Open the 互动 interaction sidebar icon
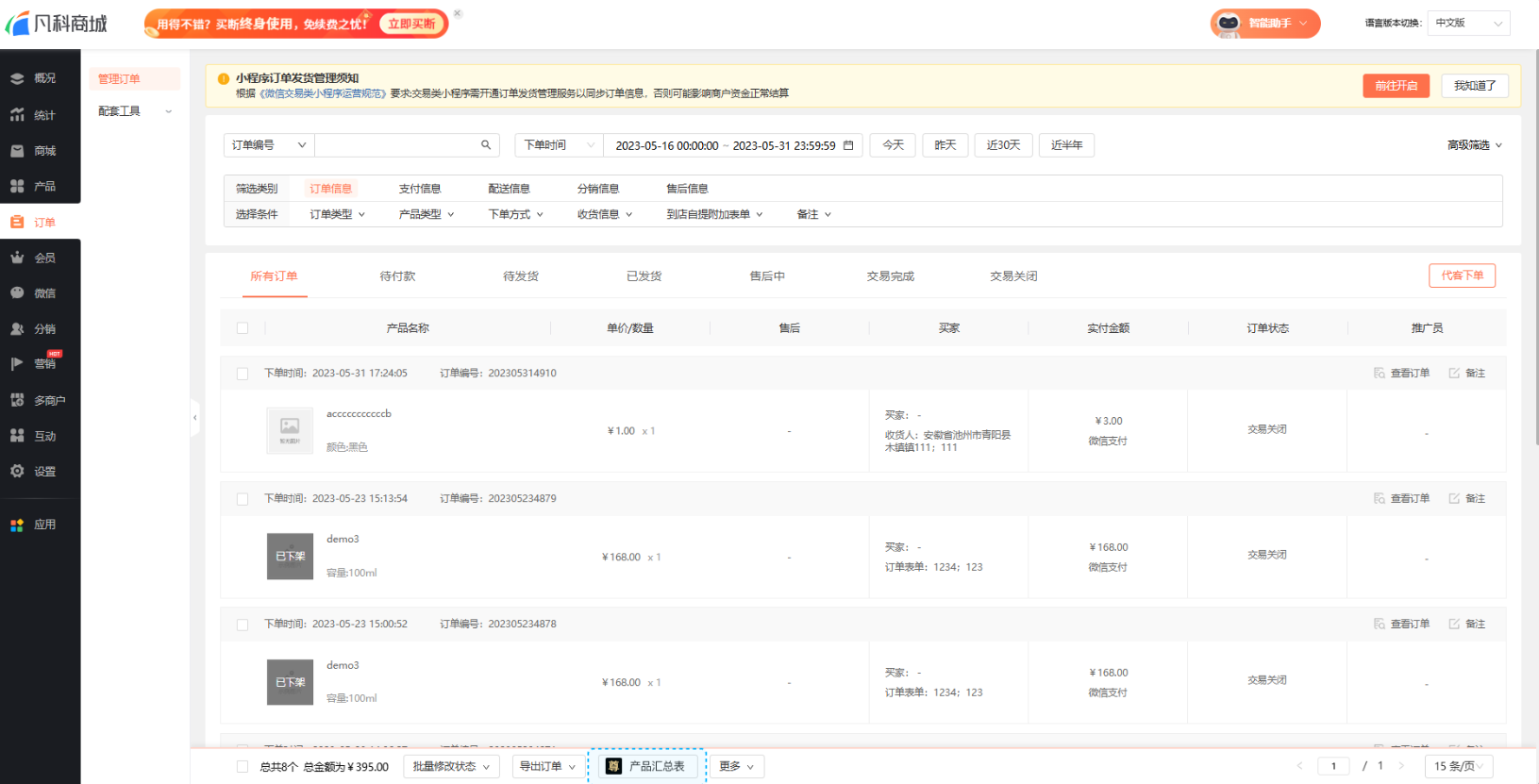Screen dimensions: 1539x784 (x=17, y=436)
